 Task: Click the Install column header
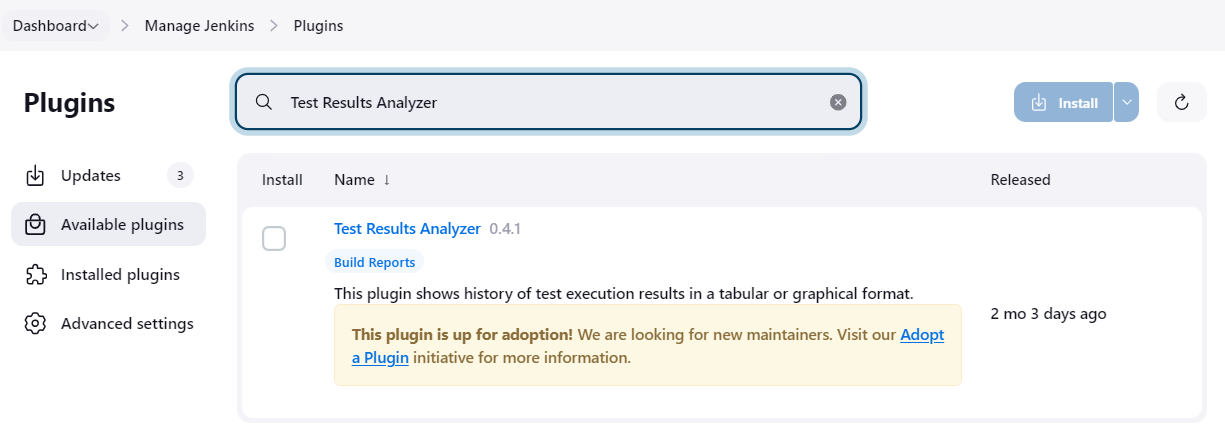pos(282,180)
